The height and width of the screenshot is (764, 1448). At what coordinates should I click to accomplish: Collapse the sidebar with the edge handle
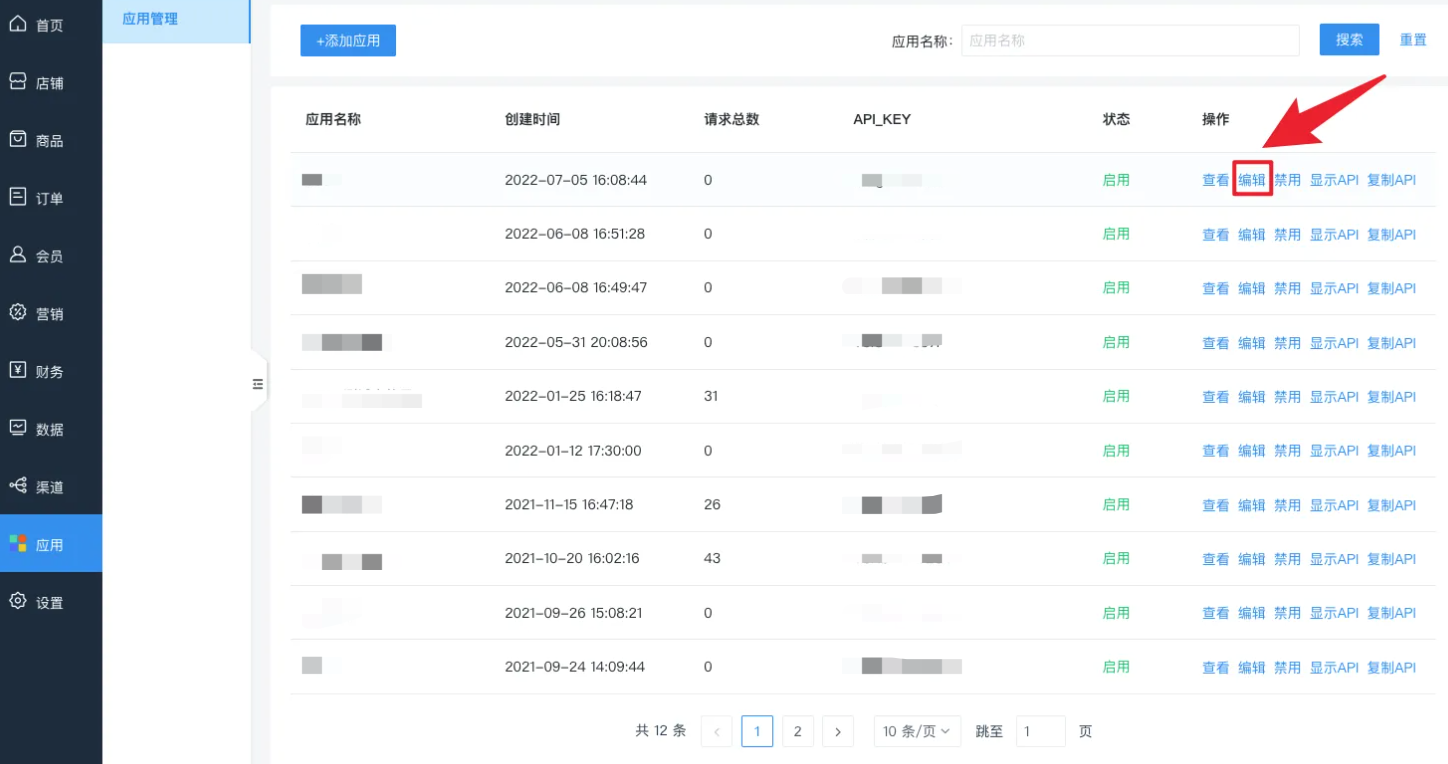point(258,382)
